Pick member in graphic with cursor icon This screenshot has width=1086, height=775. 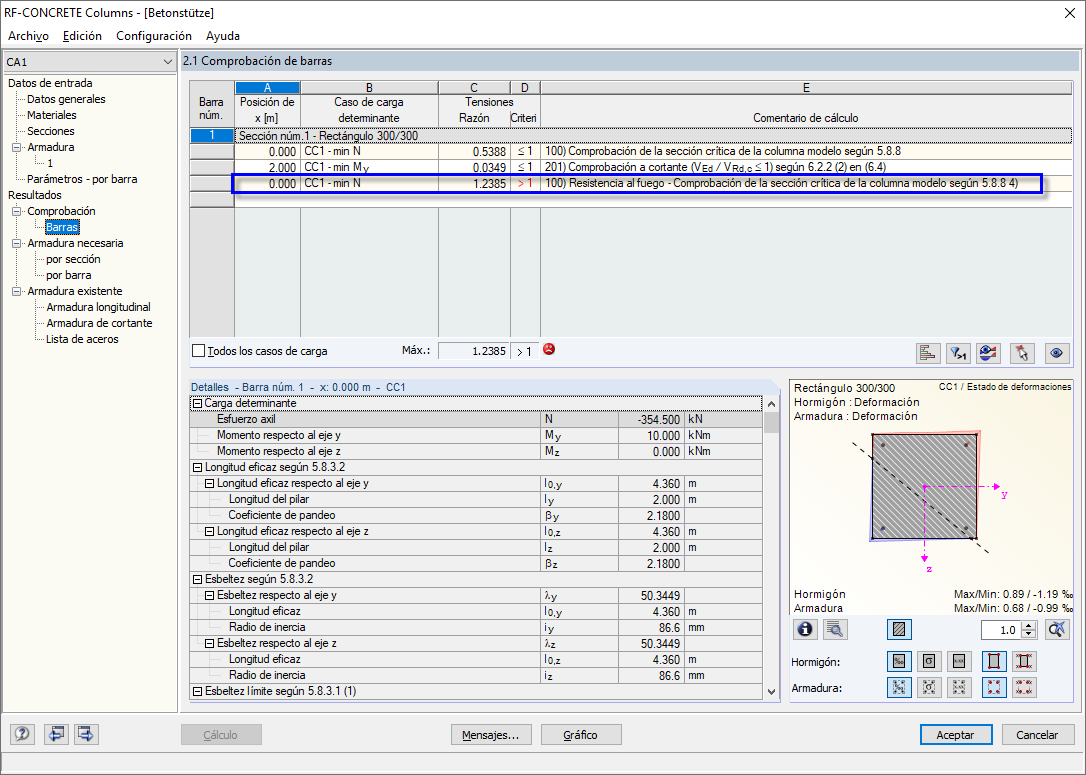click(1022, 353)
